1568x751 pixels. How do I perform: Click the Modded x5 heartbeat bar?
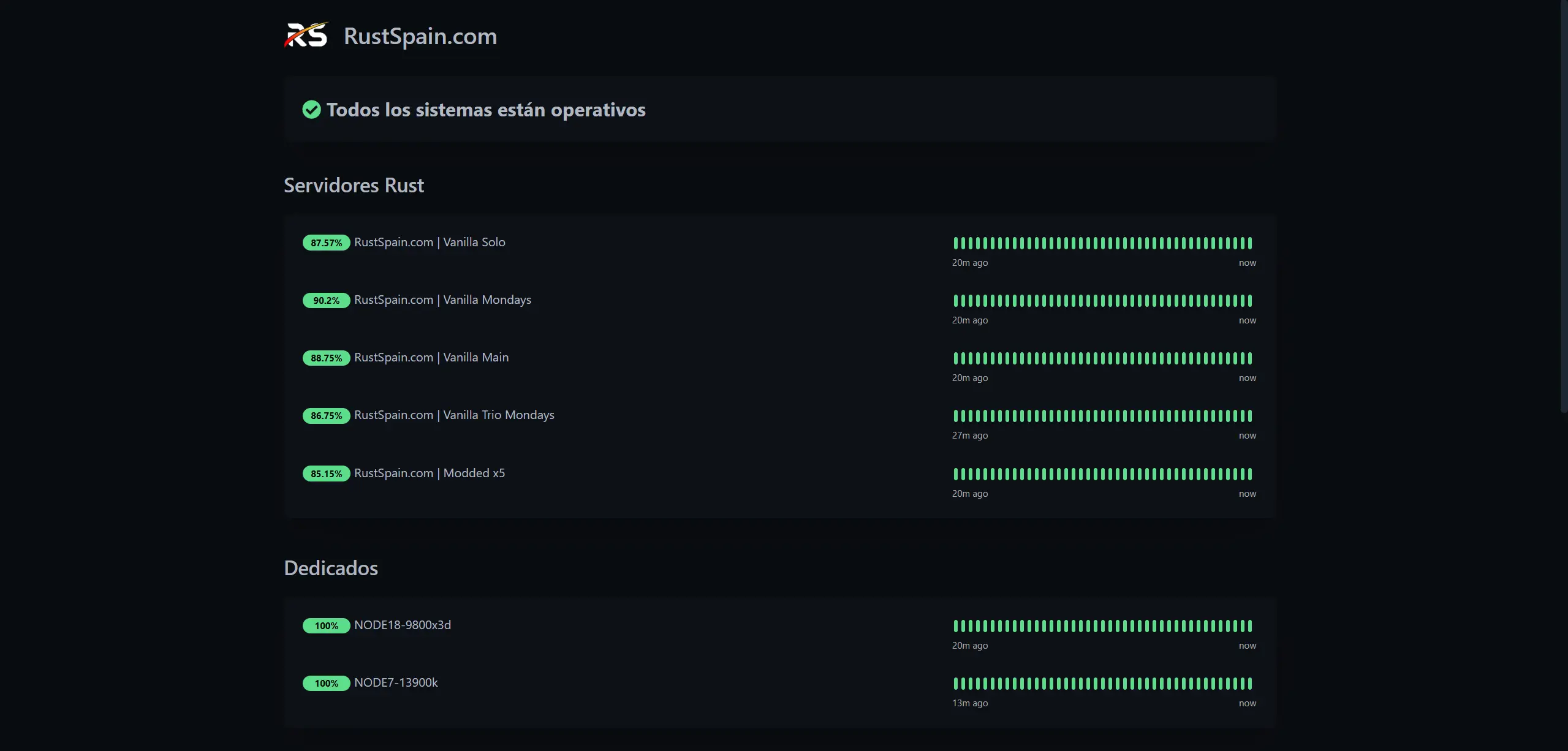(1103, 474)
